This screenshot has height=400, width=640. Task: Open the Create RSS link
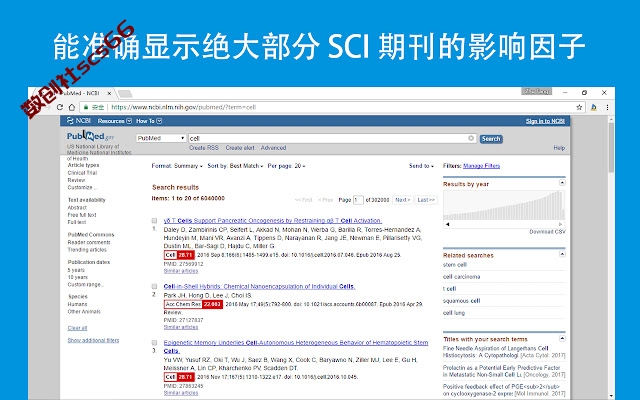point(204,148)
